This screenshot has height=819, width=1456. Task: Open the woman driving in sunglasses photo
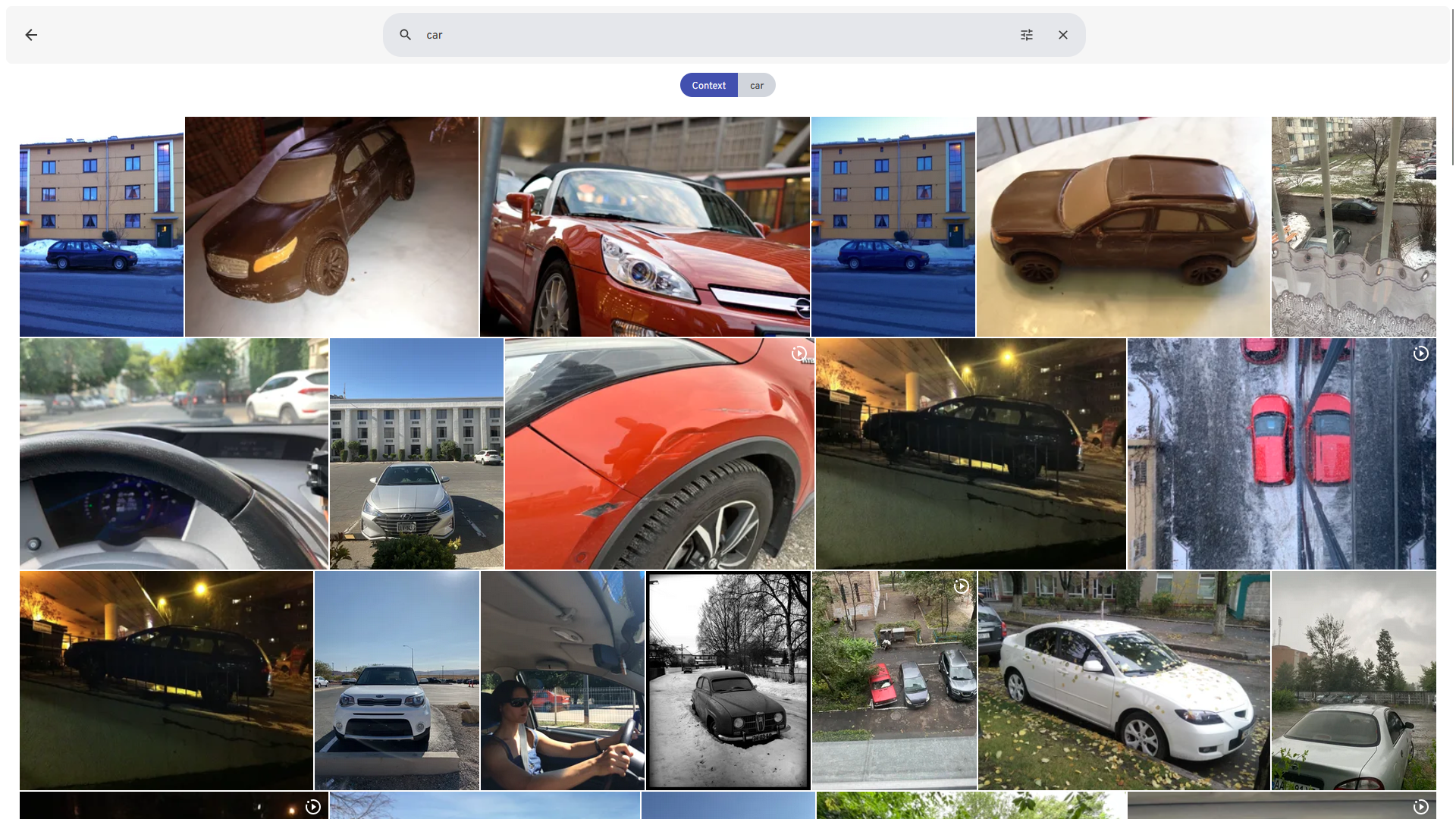point(563,680)
